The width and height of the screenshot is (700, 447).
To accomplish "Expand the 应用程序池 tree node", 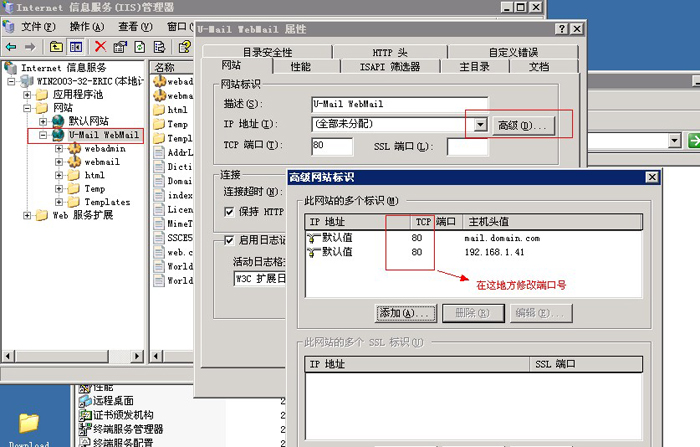I will pos(29,94).
